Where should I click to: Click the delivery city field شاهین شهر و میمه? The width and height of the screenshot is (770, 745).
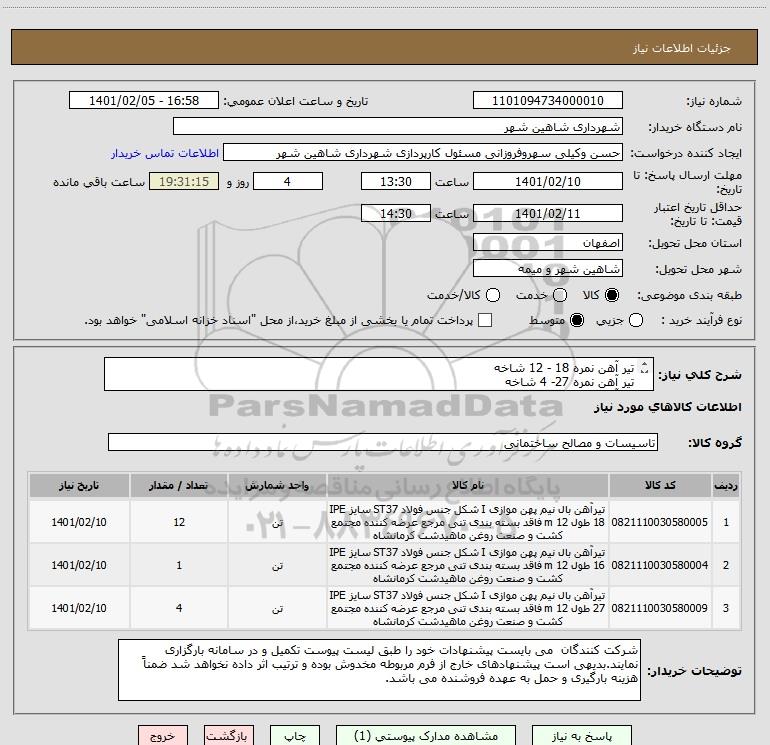pos(548,269)
